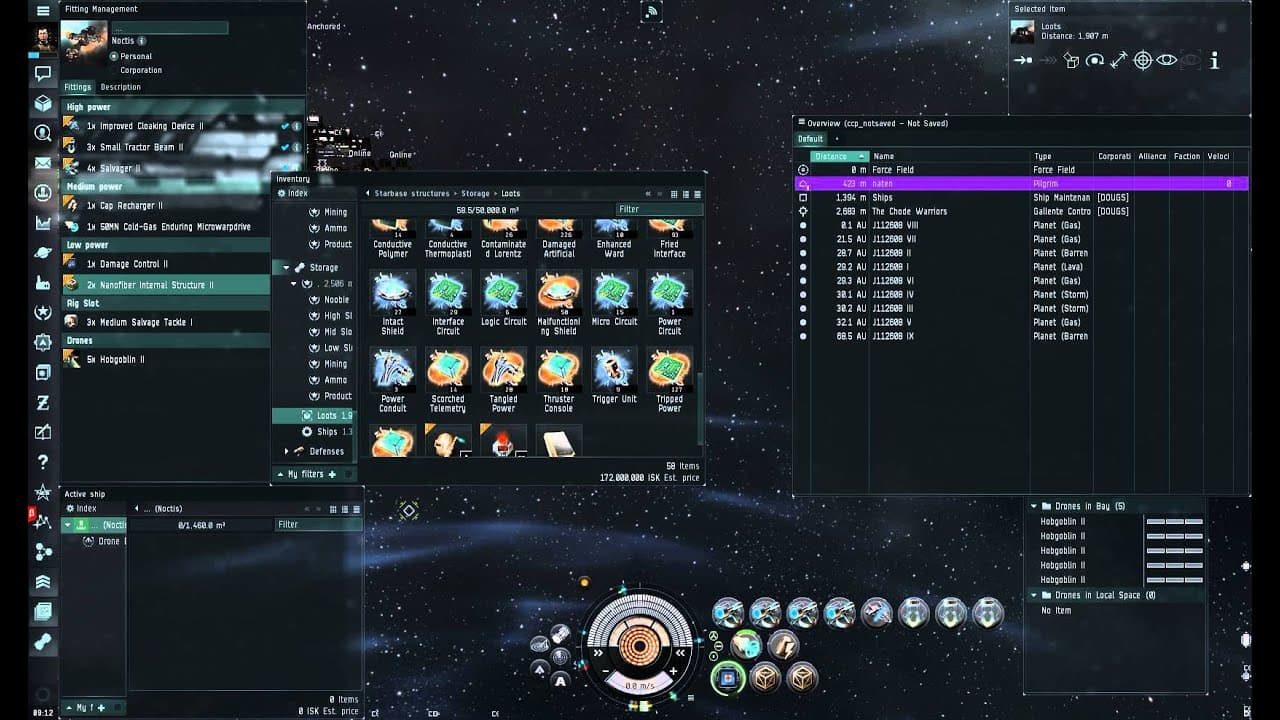Add a new filter with the plus button
The image size is (1280, 720).
point(333,474)
